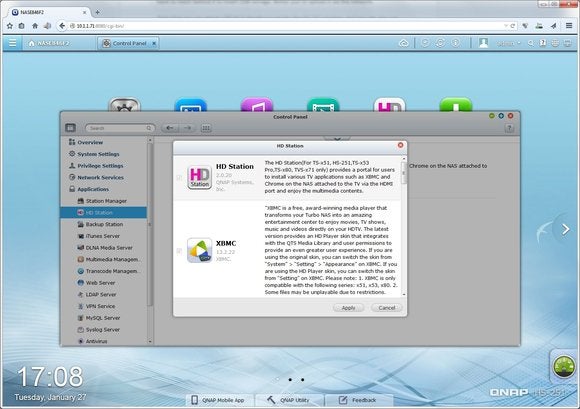Open the HD Station desktop shortcut icon

point(390,105)
